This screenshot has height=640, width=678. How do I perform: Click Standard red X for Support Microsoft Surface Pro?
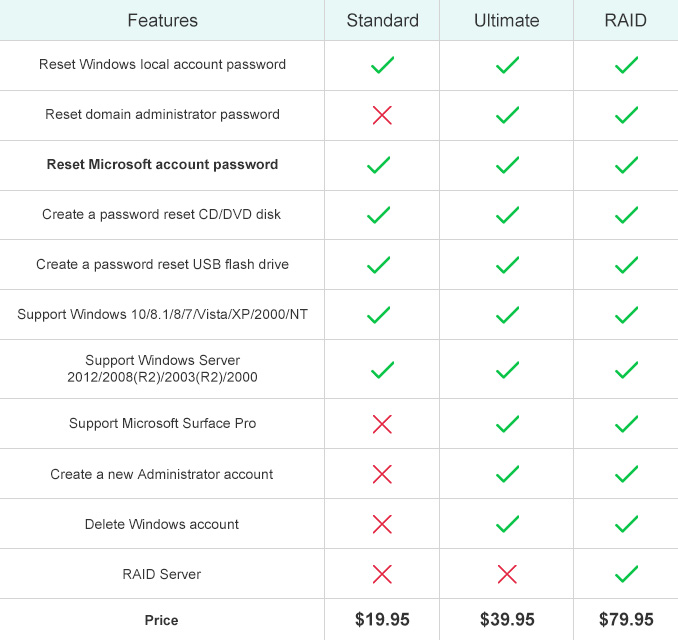382,424
